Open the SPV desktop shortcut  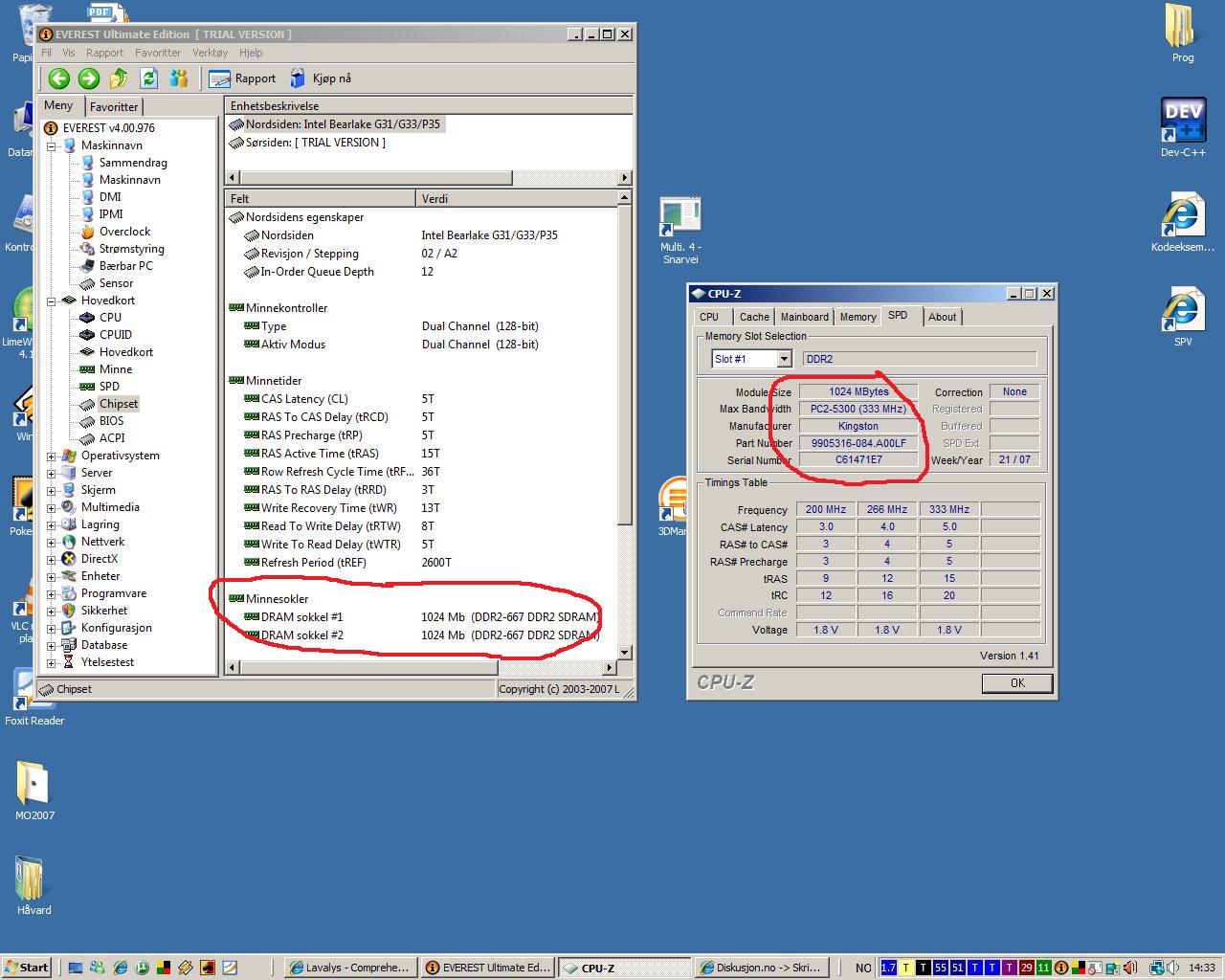pyautogui.click(x=1183, y=317)
